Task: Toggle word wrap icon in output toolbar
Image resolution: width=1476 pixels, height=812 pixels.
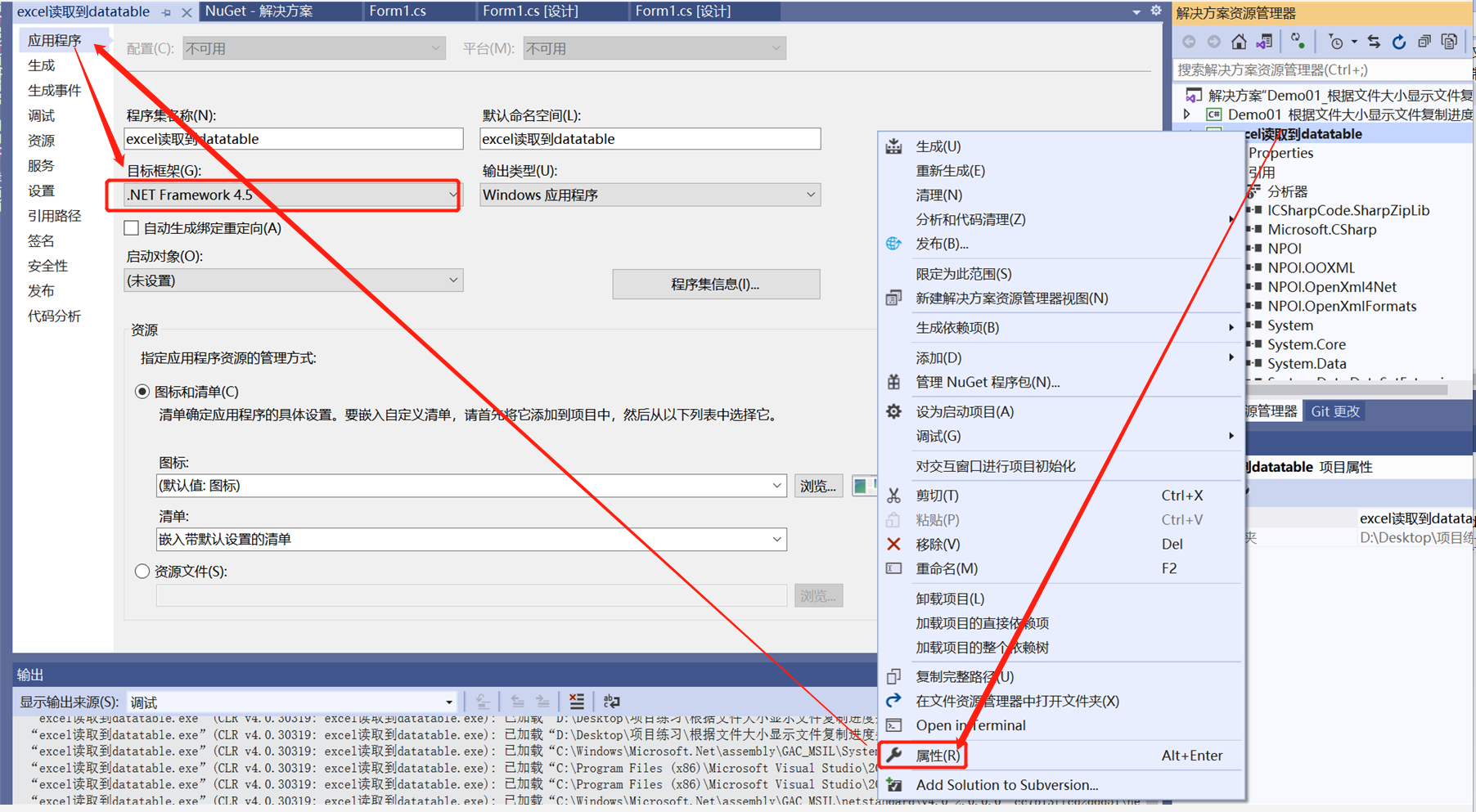Action: click(611, 702)
